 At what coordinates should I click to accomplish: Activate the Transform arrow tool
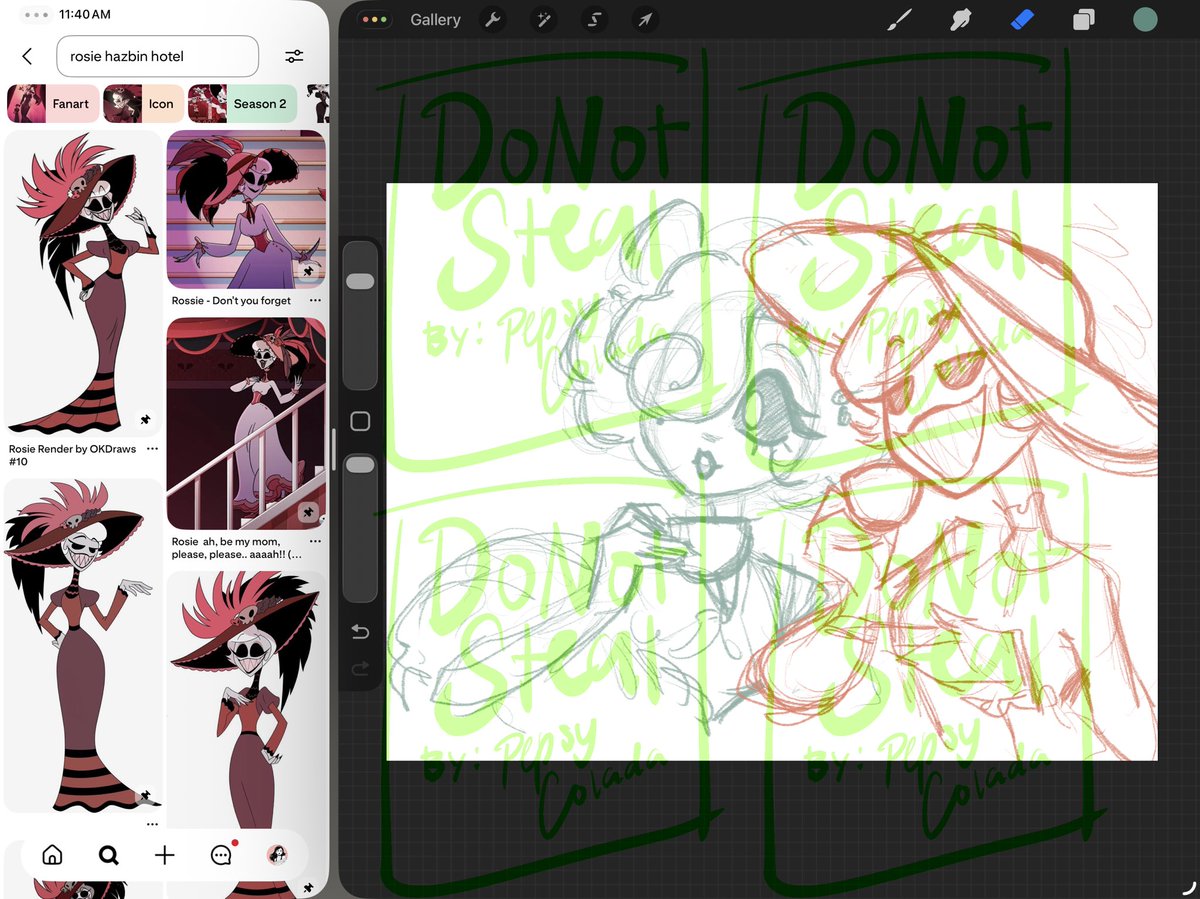645,20
